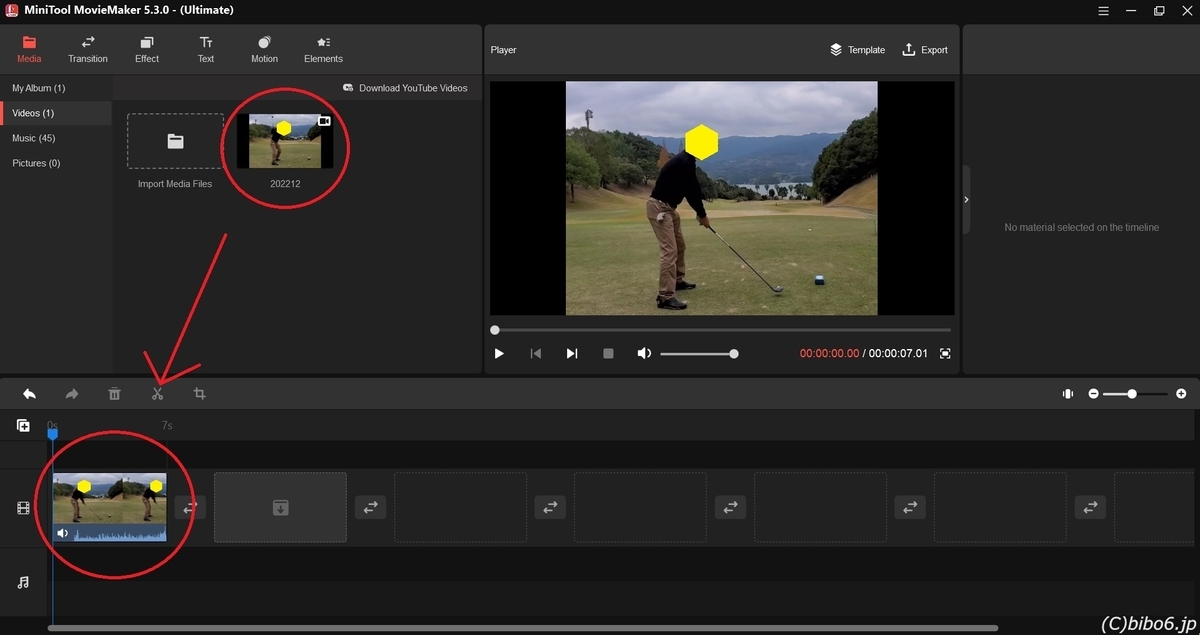The width and height of the screenshot is (1200, 635).
Task: Click the 00:00:00.00 current time display
Action: (829, 354)
